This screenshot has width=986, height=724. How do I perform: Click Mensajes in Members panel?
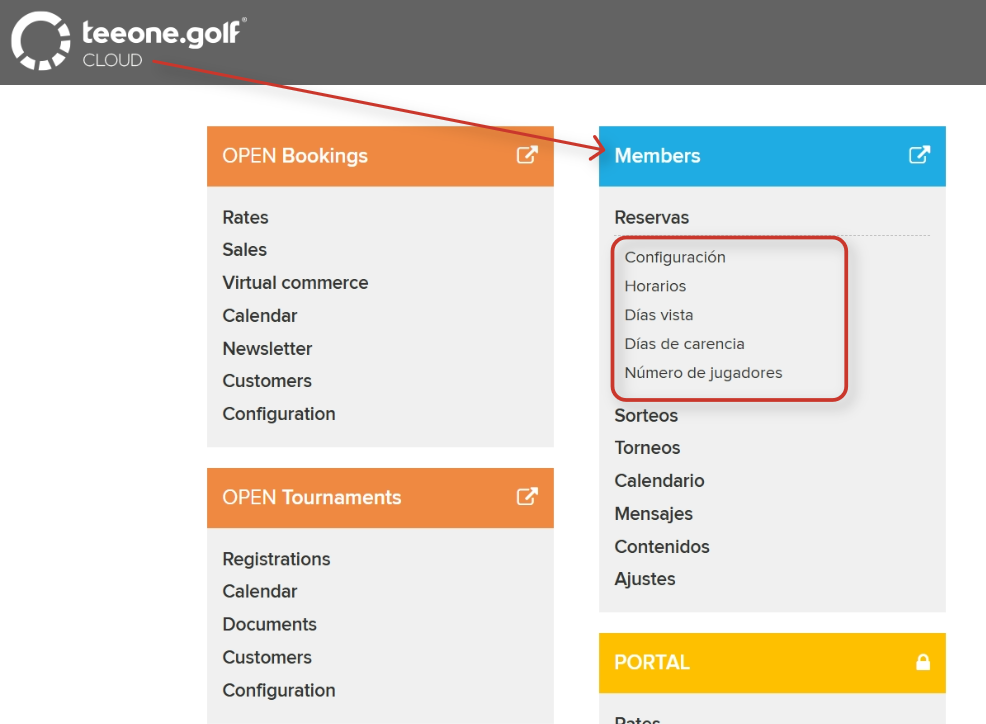[653, 514]
